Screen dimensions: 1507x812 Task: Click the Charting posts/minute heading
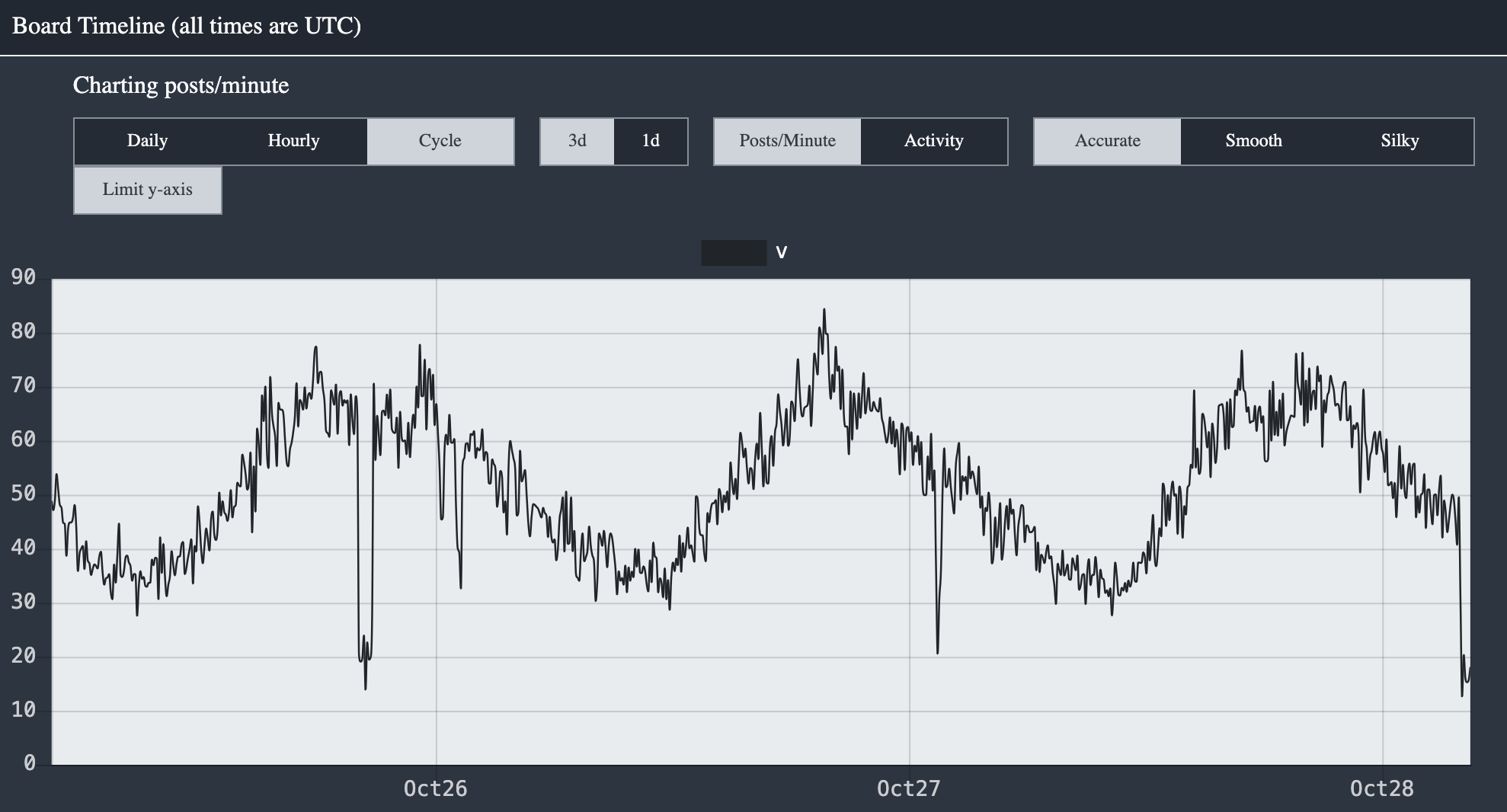click(x=181, y=85)
